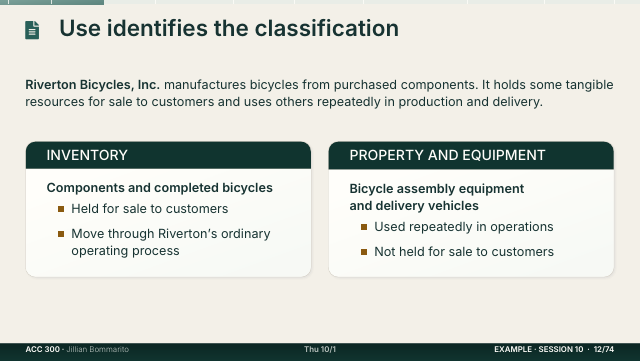Click the phrase 'manufactures bicycles from purchased components'
This screenshot has width=640, height=361.
pos(320,85)
